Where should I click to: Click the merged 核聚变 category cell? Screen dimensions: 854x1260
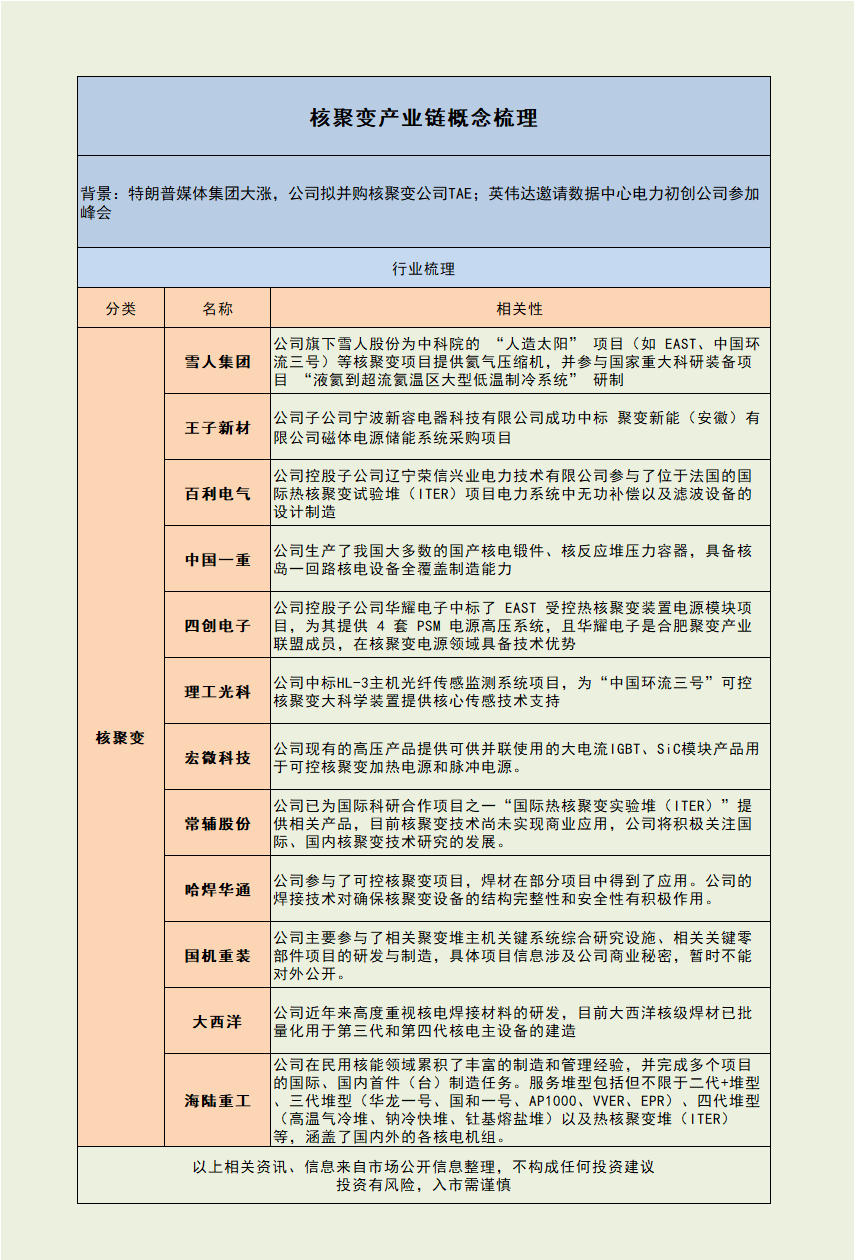(x=121, y=737)
